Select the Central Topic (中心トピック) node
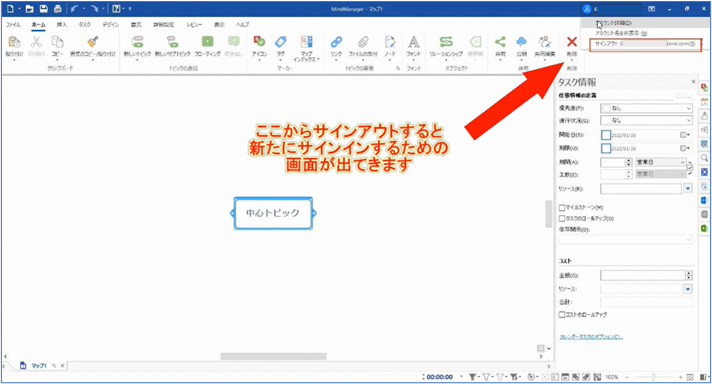The height and width of the screenshot is (384, 712). pyautogui.click(x=273, y=213)
